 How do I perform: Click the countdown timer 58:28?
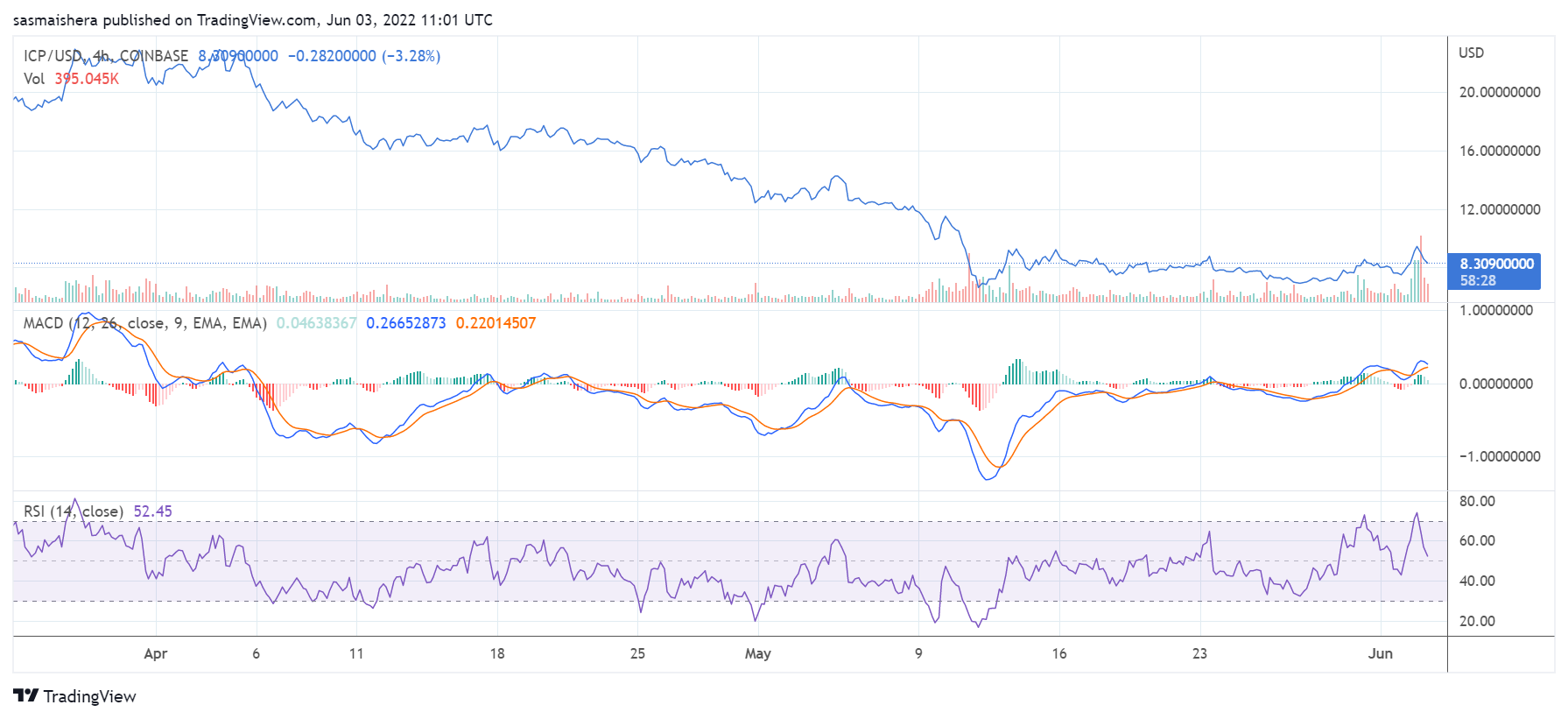[1478, 281]
